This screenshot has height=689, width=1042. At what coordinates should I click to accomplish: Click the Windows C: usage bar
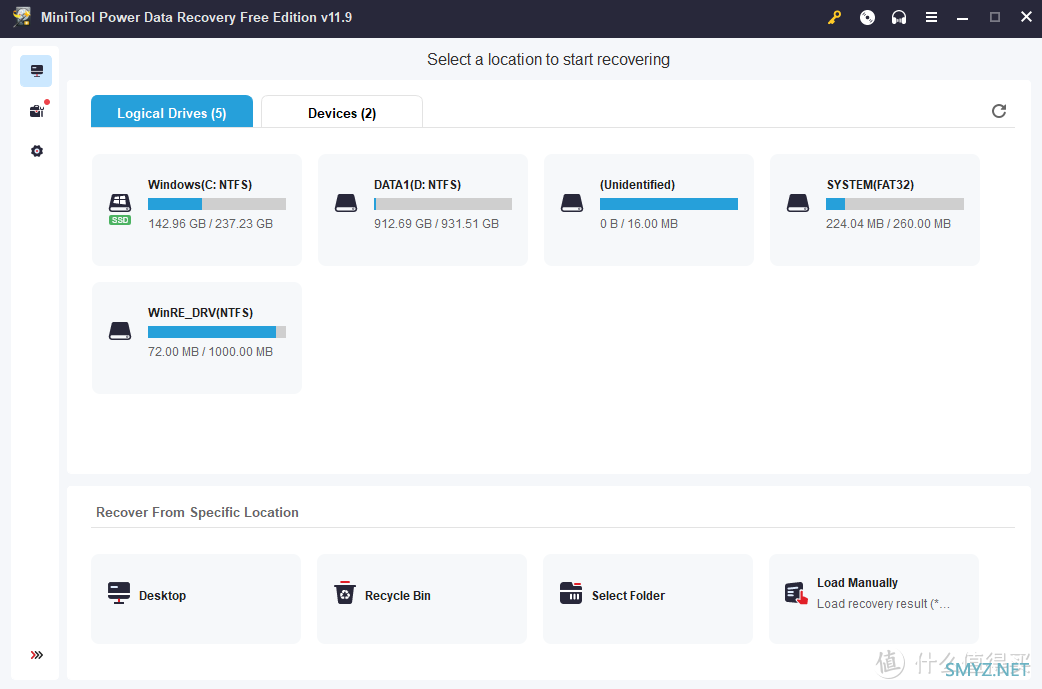tap(217, 204)
